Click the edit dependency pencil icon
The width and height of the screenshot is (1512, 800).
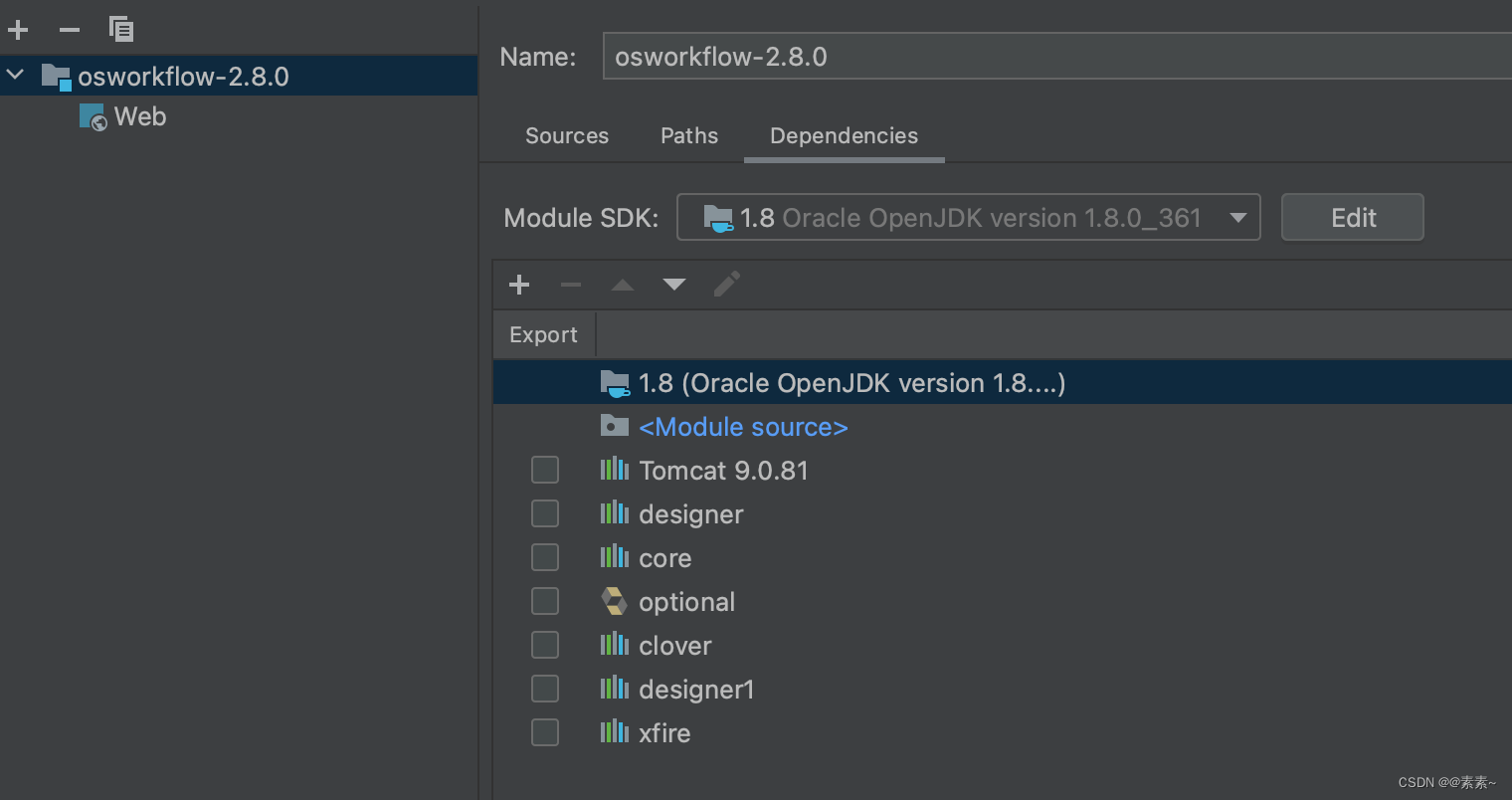tap(726, 285)
